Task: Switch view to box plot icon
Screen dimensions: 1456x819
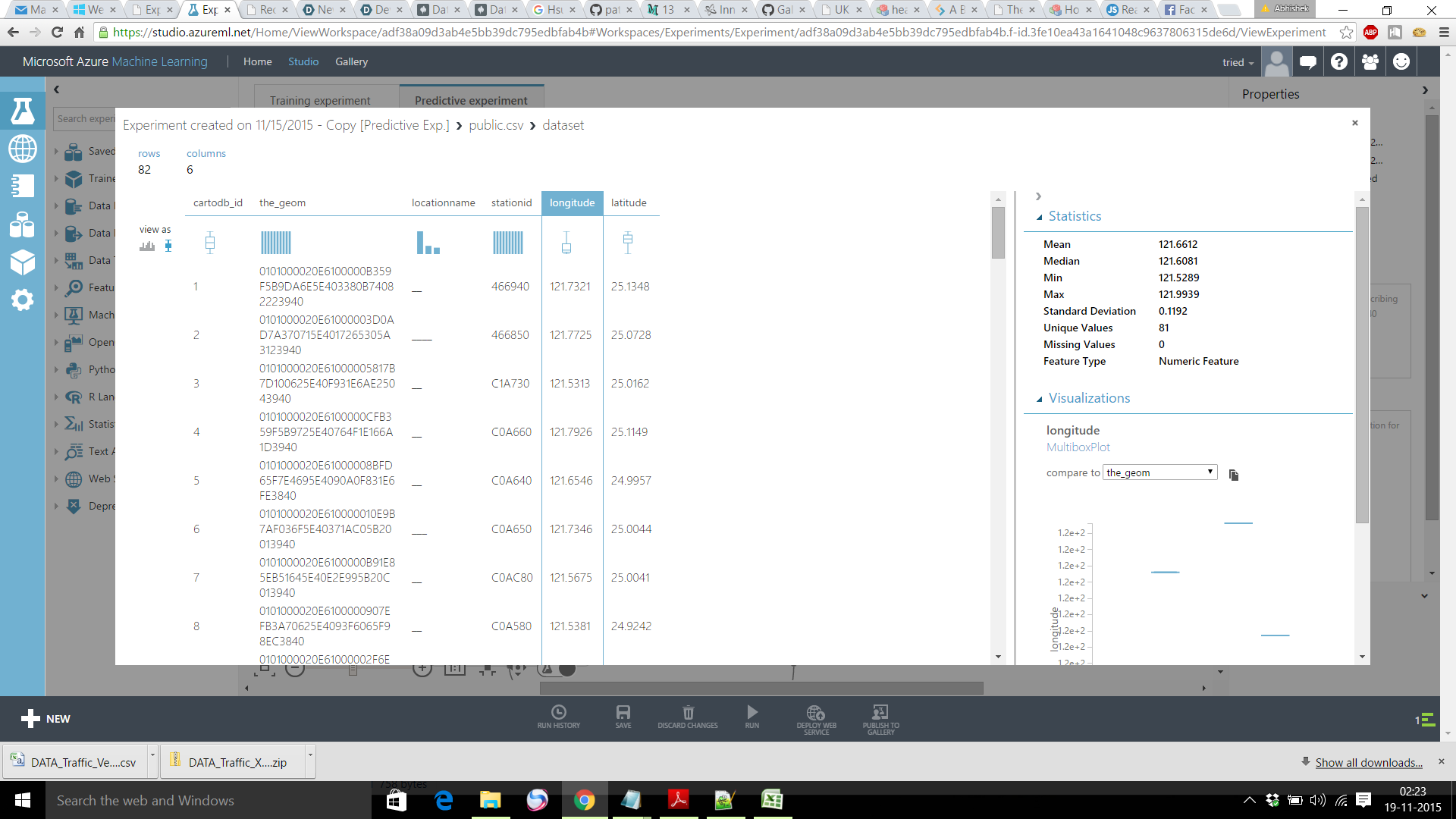Action: [x=168, y=246]
